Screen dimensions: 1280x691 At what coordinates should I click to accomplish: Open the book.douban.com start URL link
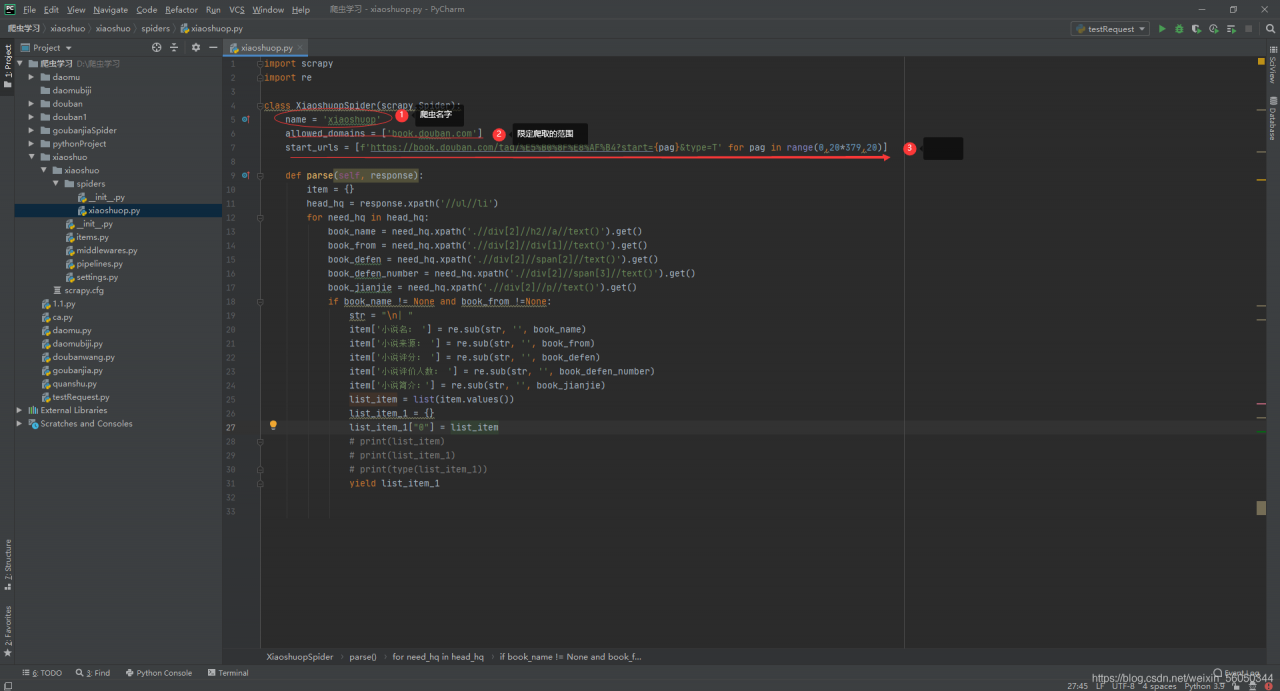tap(512, 147)
